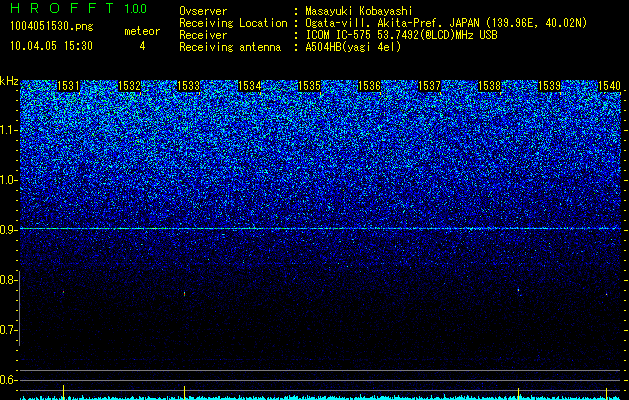Click the meteor echo dot below 1531
Image resolution: width=629 pixels, height=400 pixels.
coord(63,292)
